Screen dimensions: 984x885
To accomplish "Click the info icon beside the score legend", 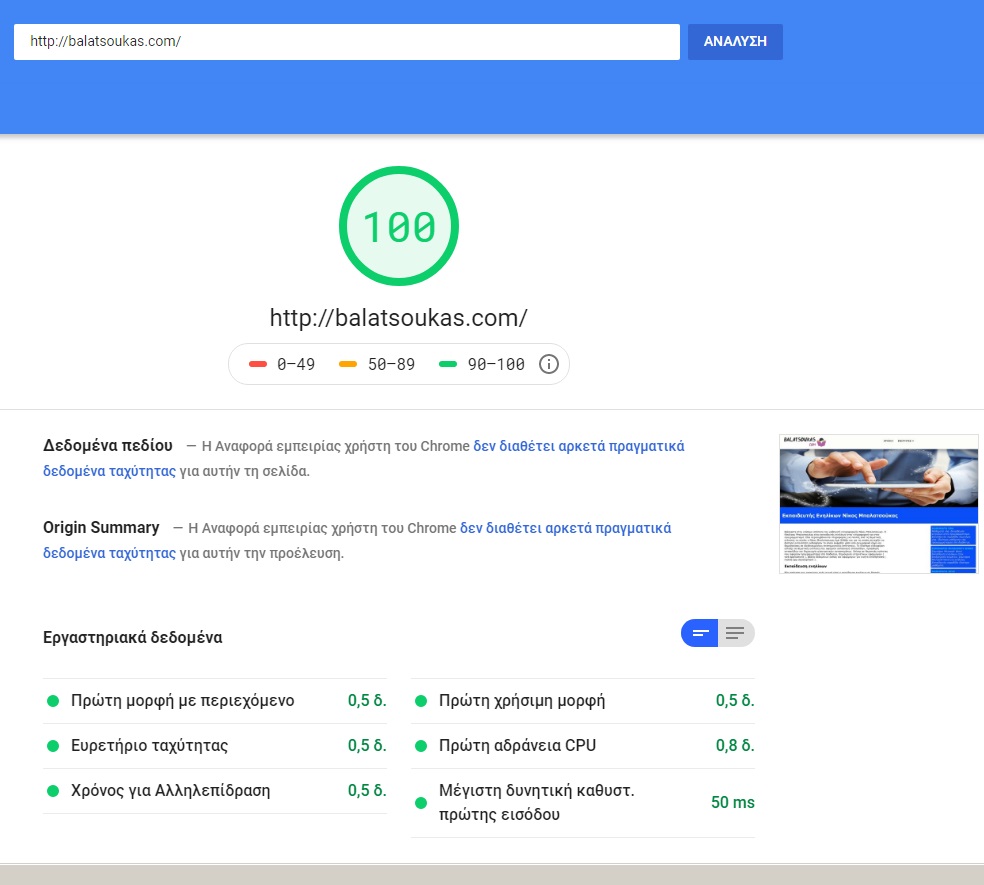I will [548, 364].
